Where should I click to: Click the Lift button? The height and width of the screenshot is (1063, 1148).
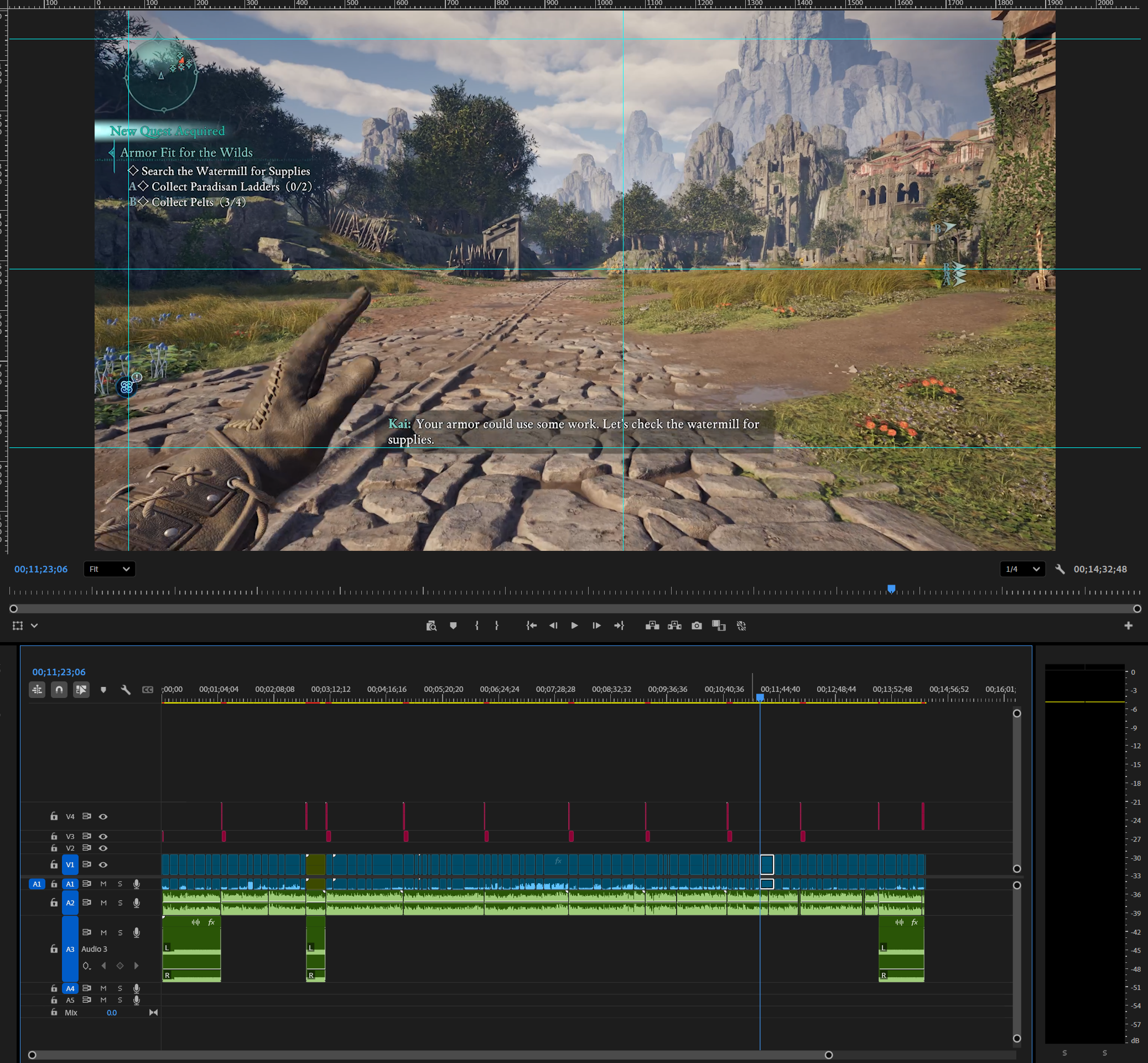[x=652, y=626]
